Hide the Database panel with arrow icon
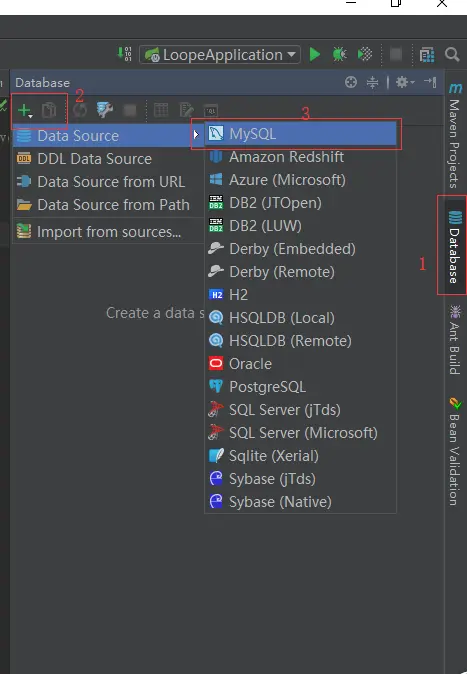Image resolution: width=467 pixels, height=674 pixels. pos(430,82)
